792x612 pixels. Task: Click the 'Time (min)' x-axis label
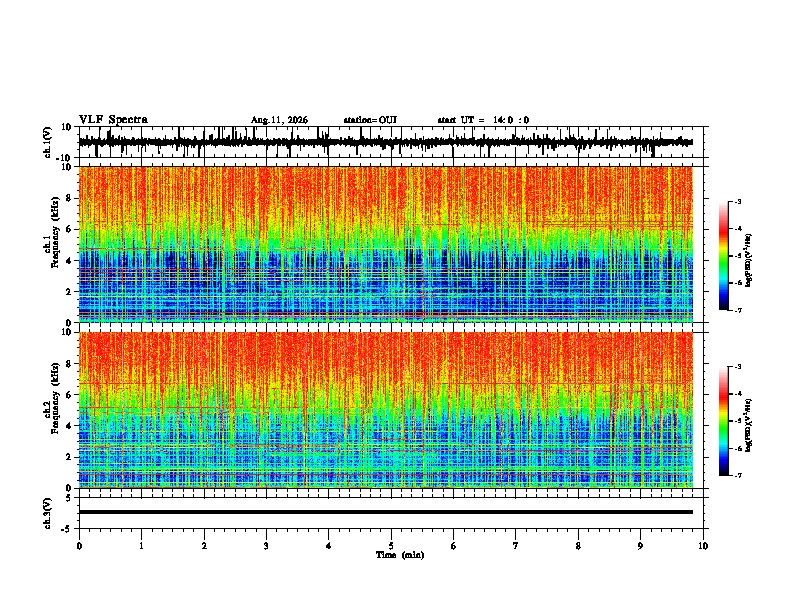[x=400, y=555]
